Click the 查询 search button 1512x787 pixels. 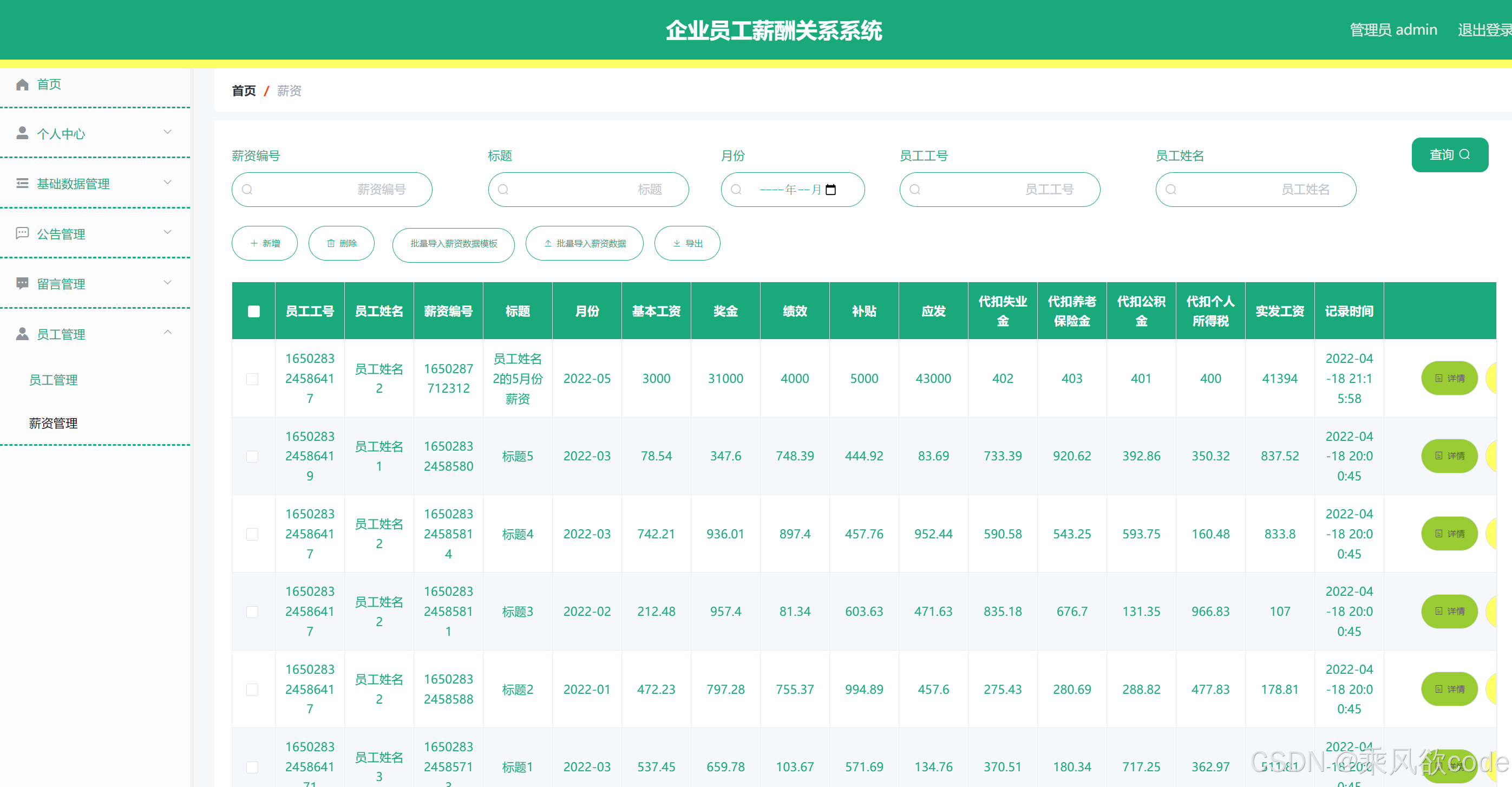(x=1449, y=154)
